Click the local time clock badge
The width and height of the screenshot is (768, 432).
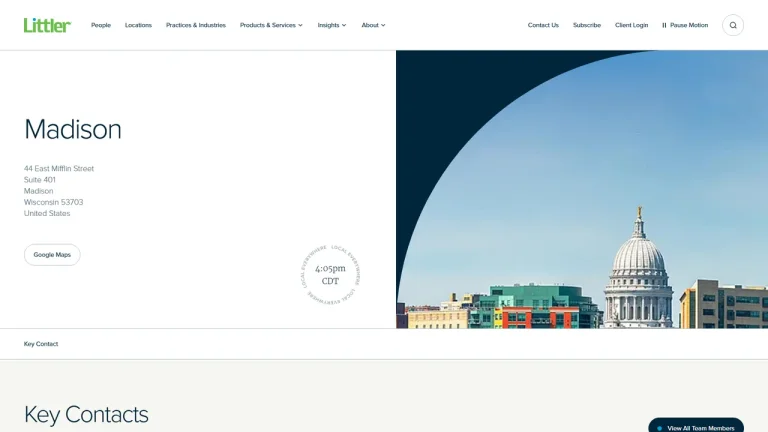(x=330, y=275)
